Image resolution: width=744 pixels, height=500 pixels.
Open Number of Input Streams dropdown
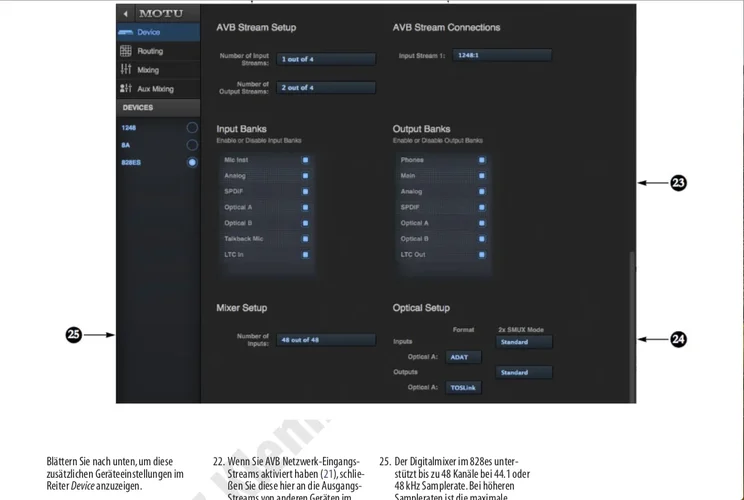326,59
